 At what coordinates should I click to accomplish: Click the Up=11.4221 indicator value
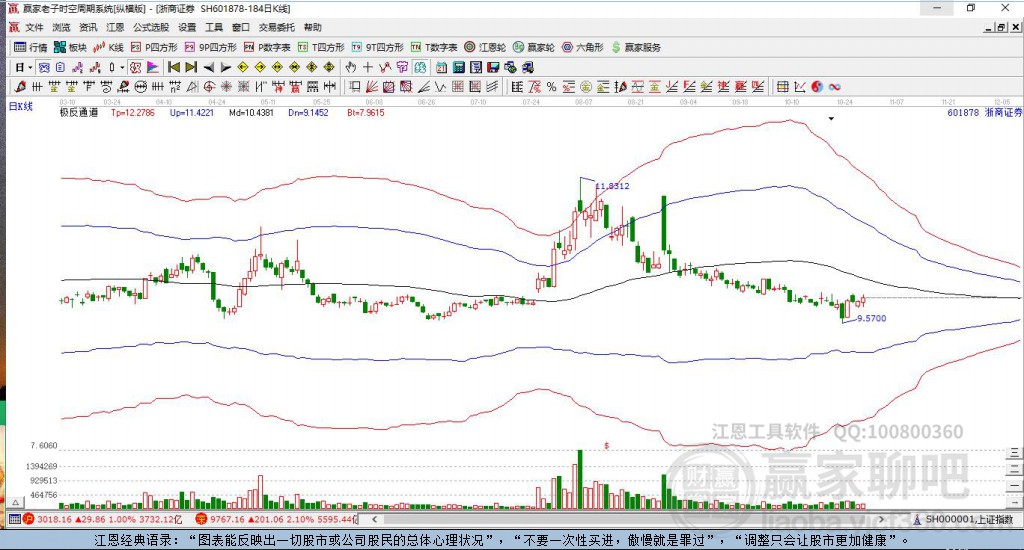coord(192,112)
